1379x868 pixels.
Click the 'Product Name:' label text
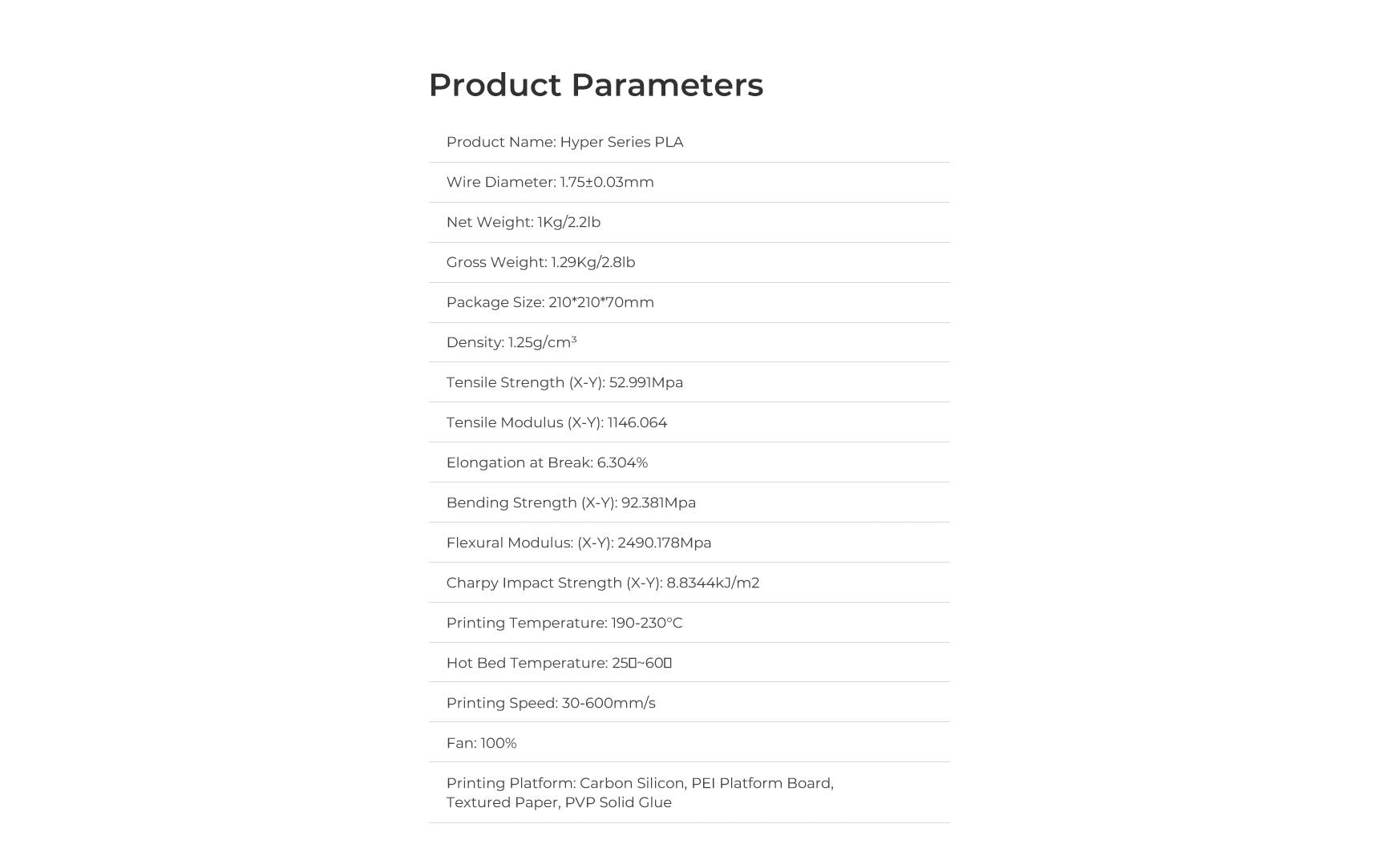pyautogui.click(x=500, y=143)
